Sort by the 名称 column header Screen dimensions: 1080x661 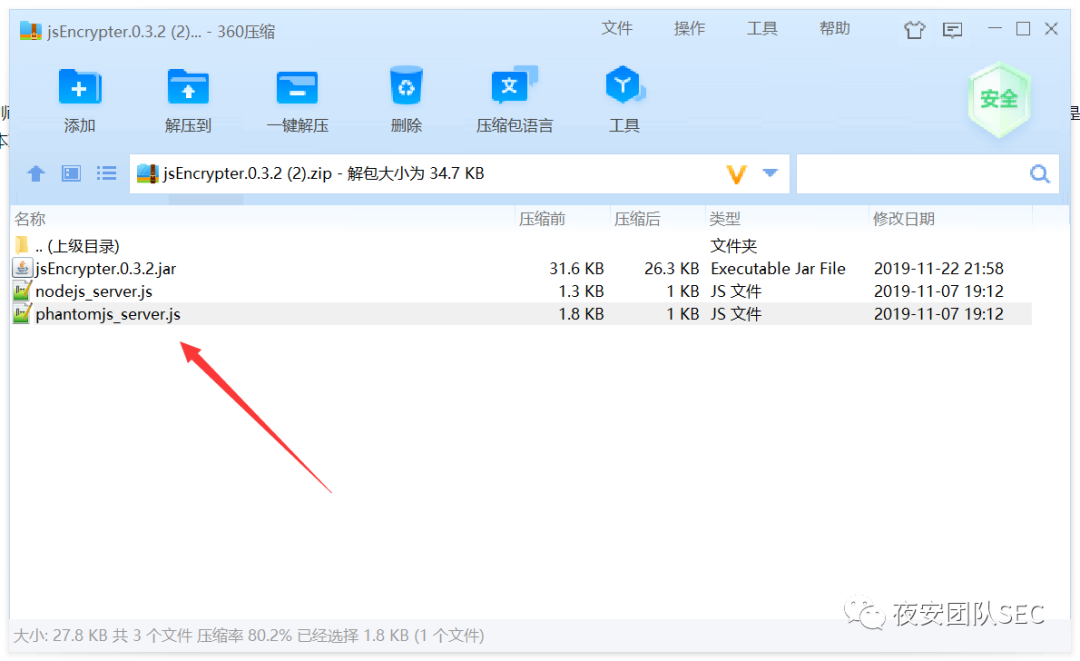click(30, 219)
